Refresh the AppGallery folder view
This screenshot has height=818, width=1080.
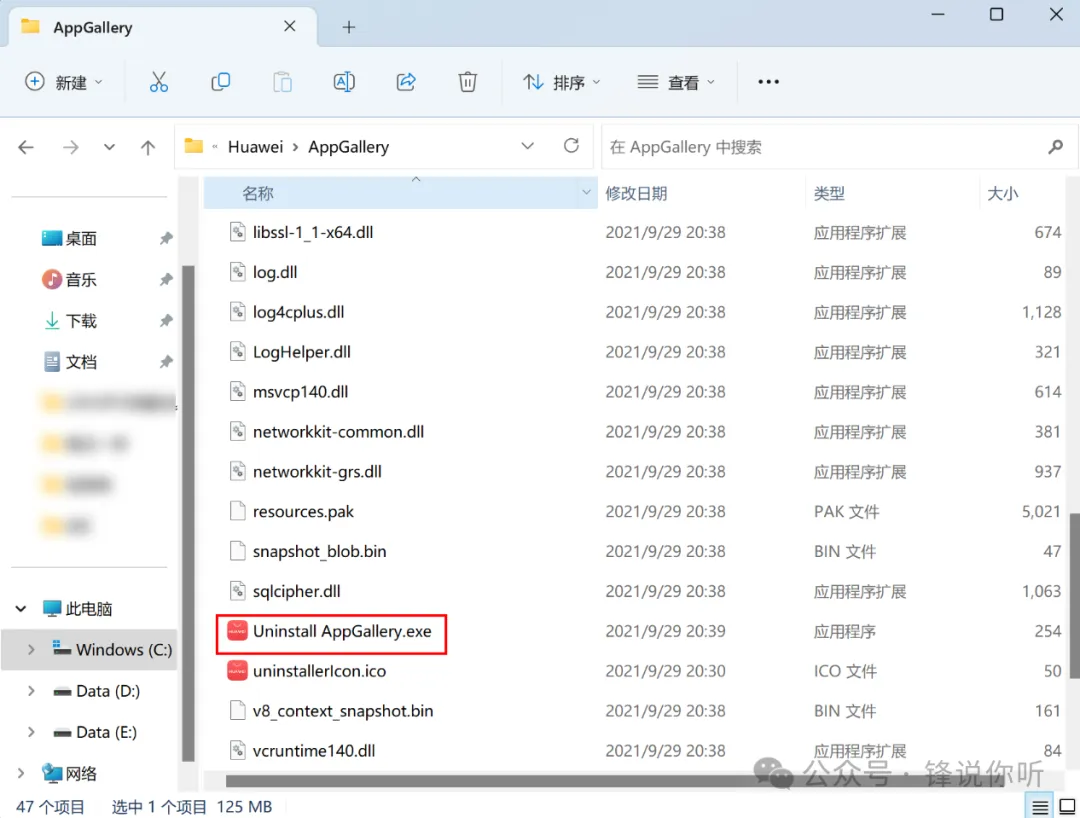(571, 146)
